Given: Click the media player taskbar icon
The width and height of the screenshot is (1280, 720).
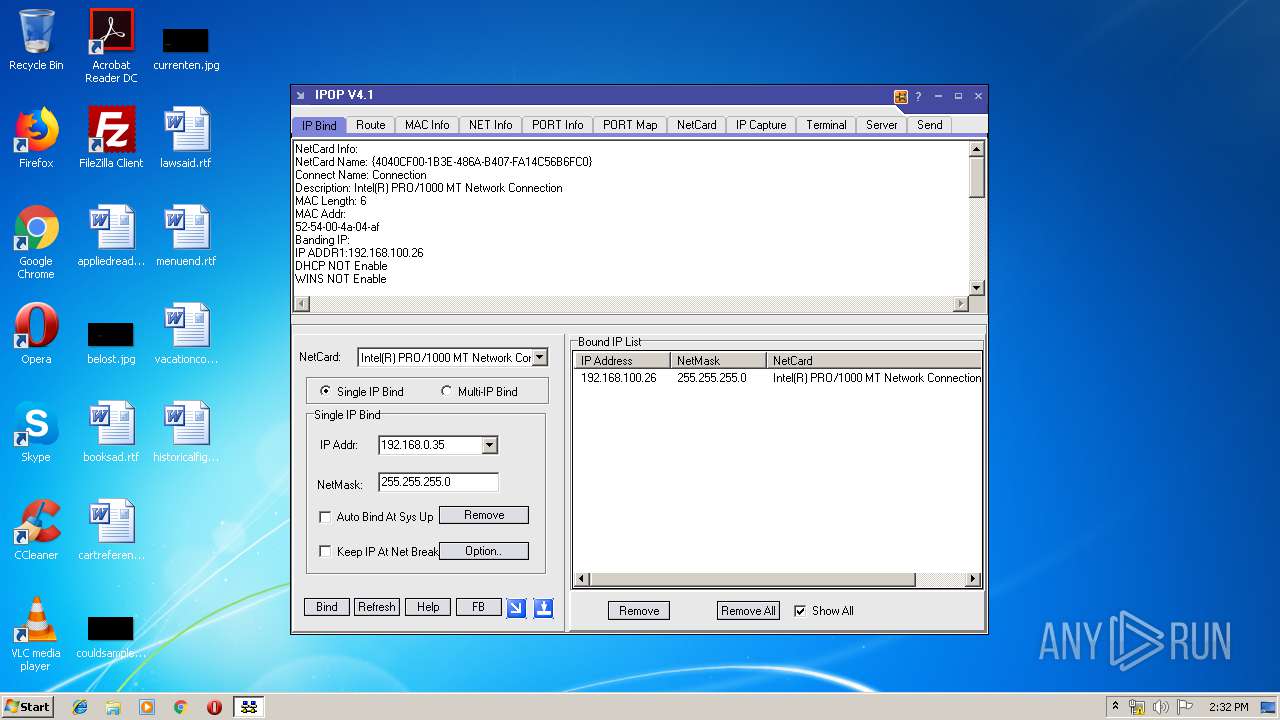Looking at the screenshot, I should 147,707.
